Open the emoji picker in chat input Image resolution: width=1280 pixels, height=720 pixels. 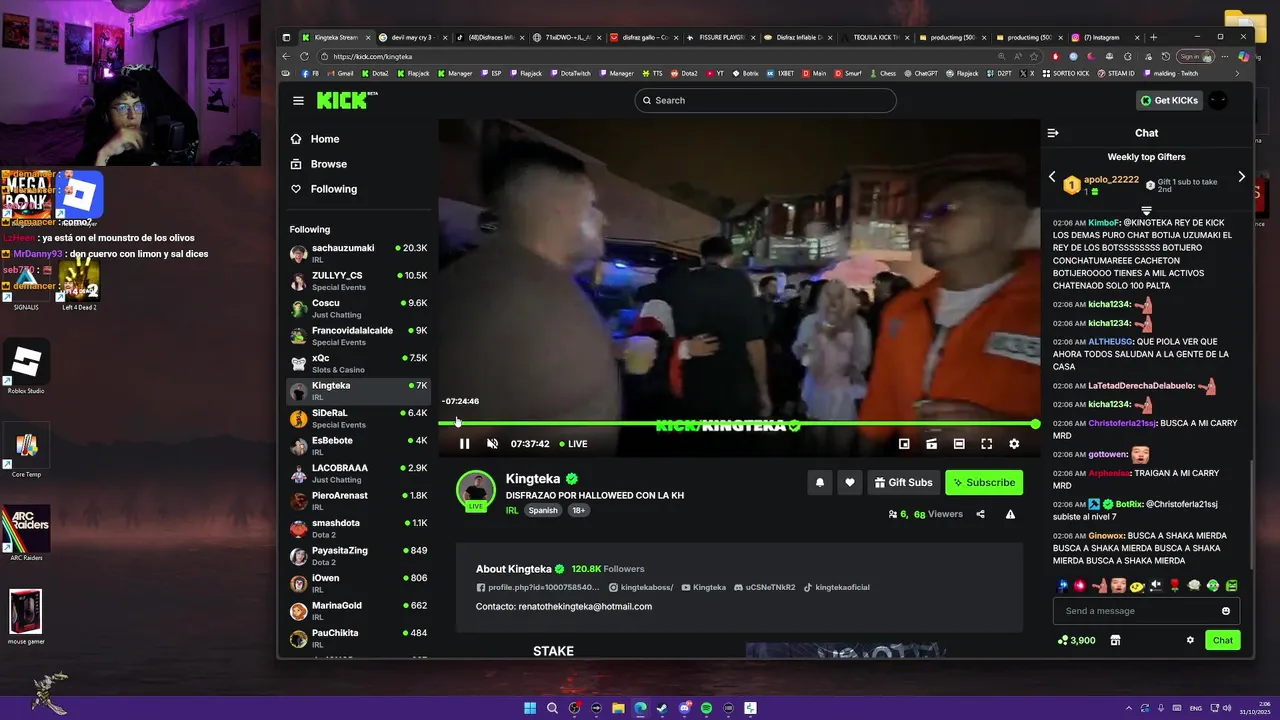[x=1226, y=611]
